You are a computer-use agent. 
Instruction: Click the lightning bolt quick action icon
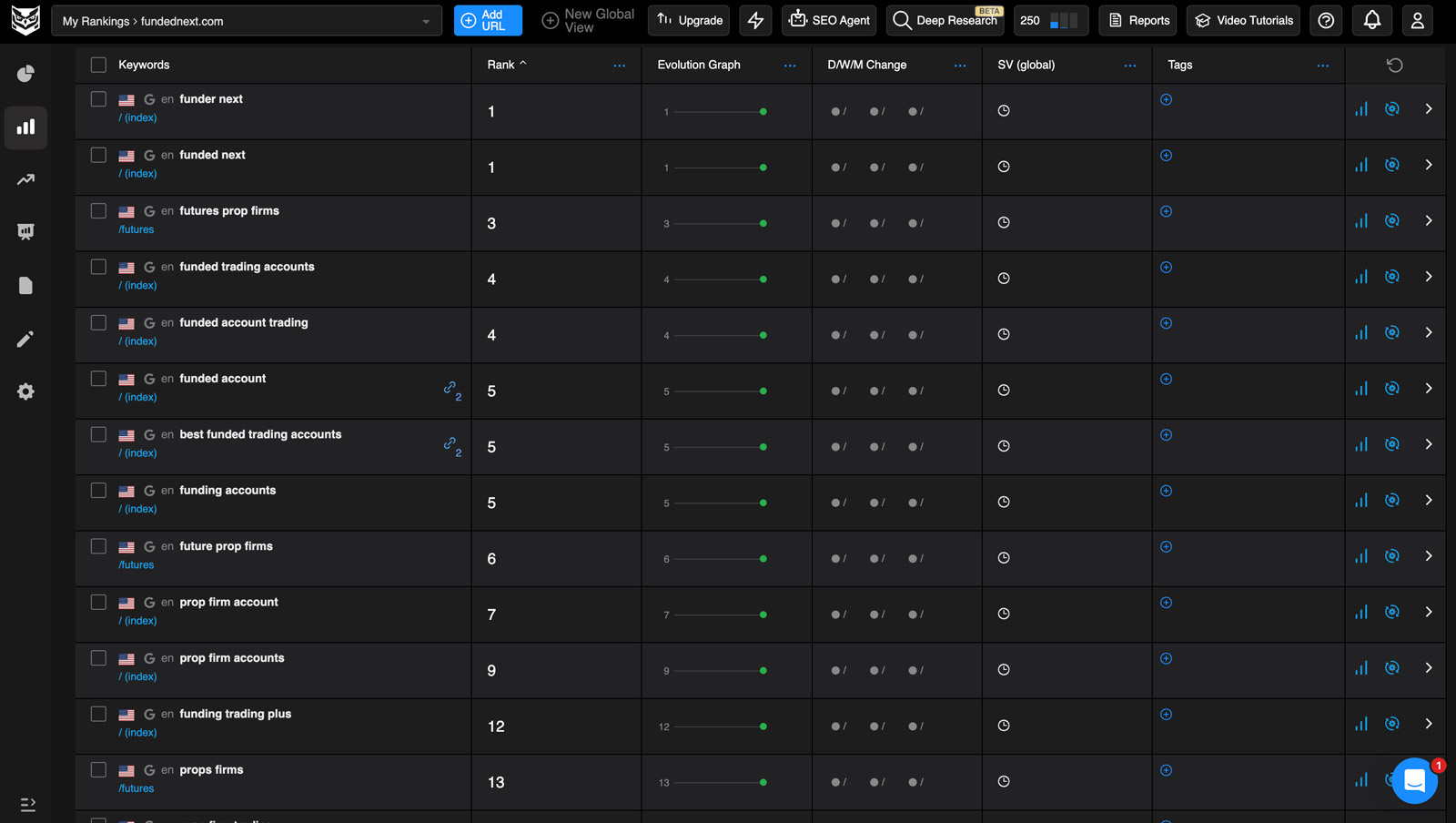[x=755, y=20]
